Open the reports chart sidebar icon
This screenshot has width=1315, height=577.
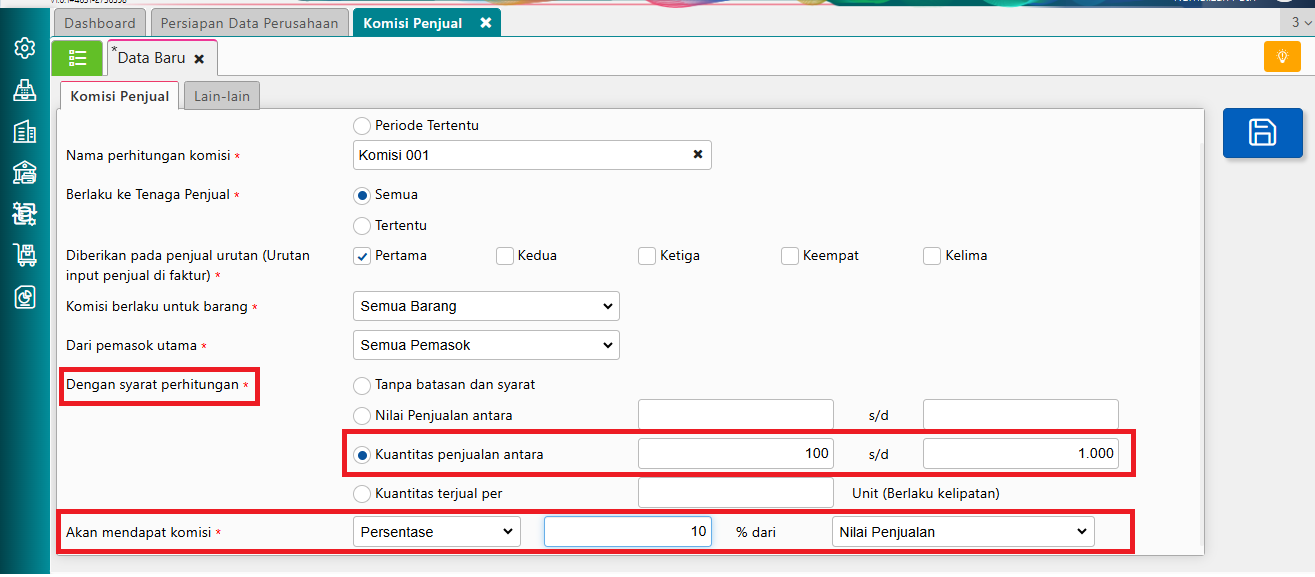(x=24, y=296)
